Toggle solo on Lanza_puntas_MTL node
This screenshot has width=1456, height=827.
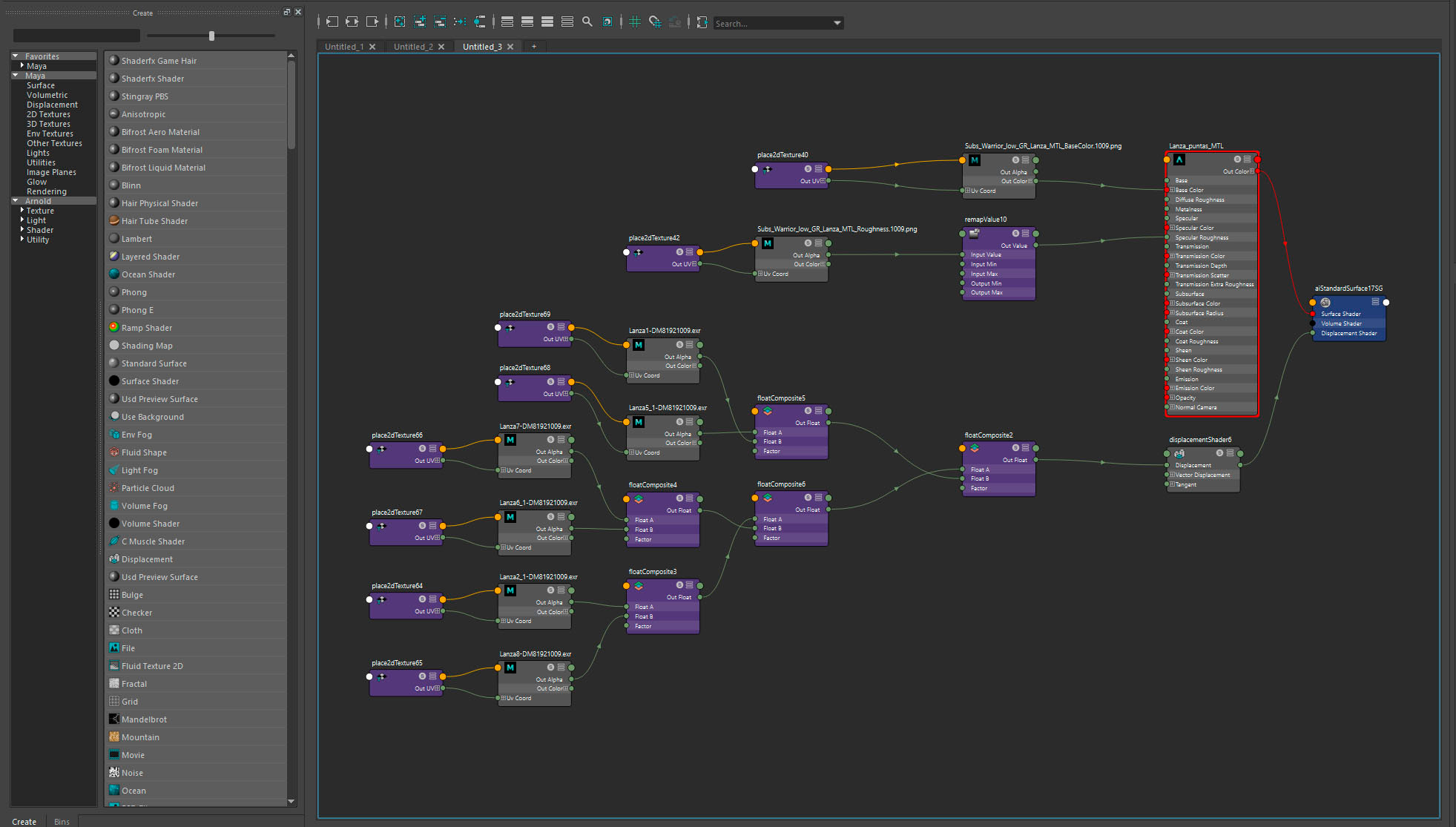[1237, 159]
